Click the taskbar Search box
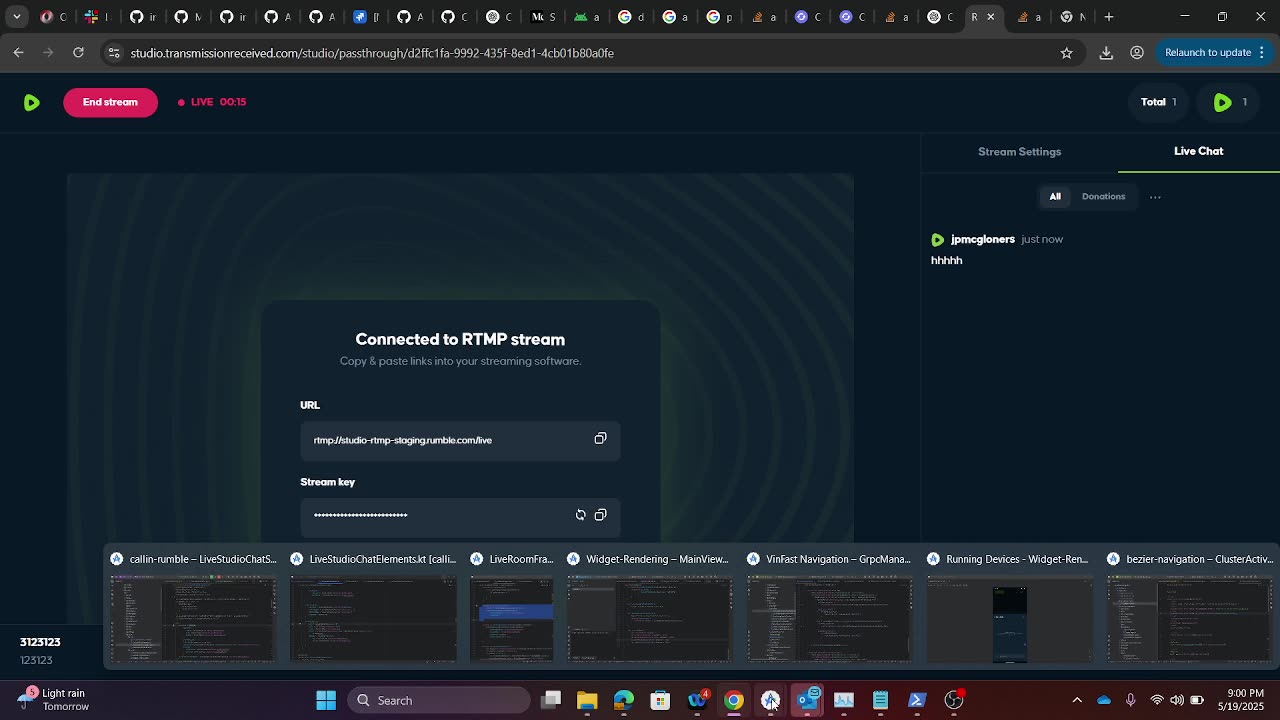This screenshot has width=1280, height=720. pyautogui.click(x=439, y=700)
